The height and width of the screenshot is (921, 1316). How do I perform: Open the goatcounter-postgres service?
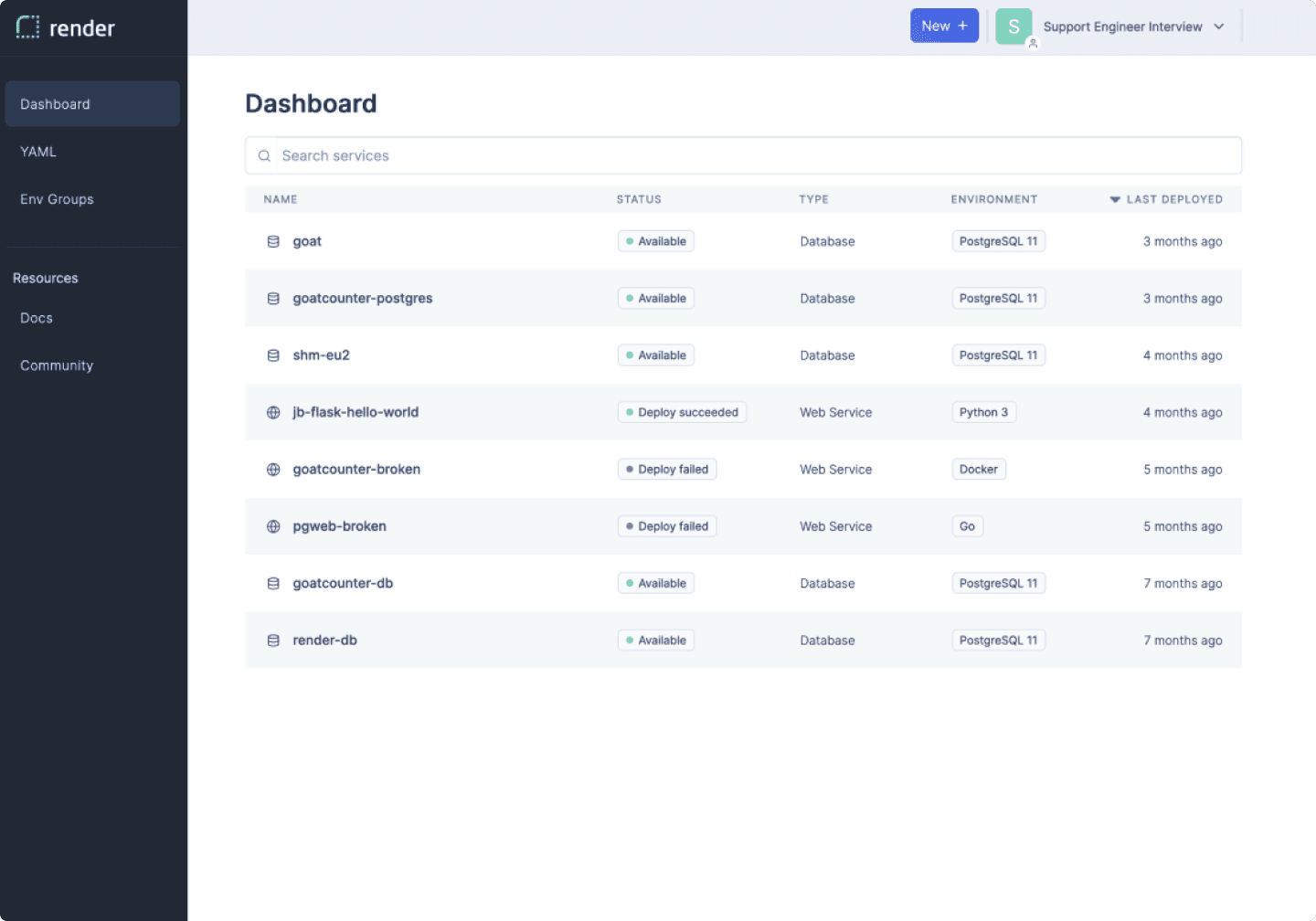click(x=363, y=299)
